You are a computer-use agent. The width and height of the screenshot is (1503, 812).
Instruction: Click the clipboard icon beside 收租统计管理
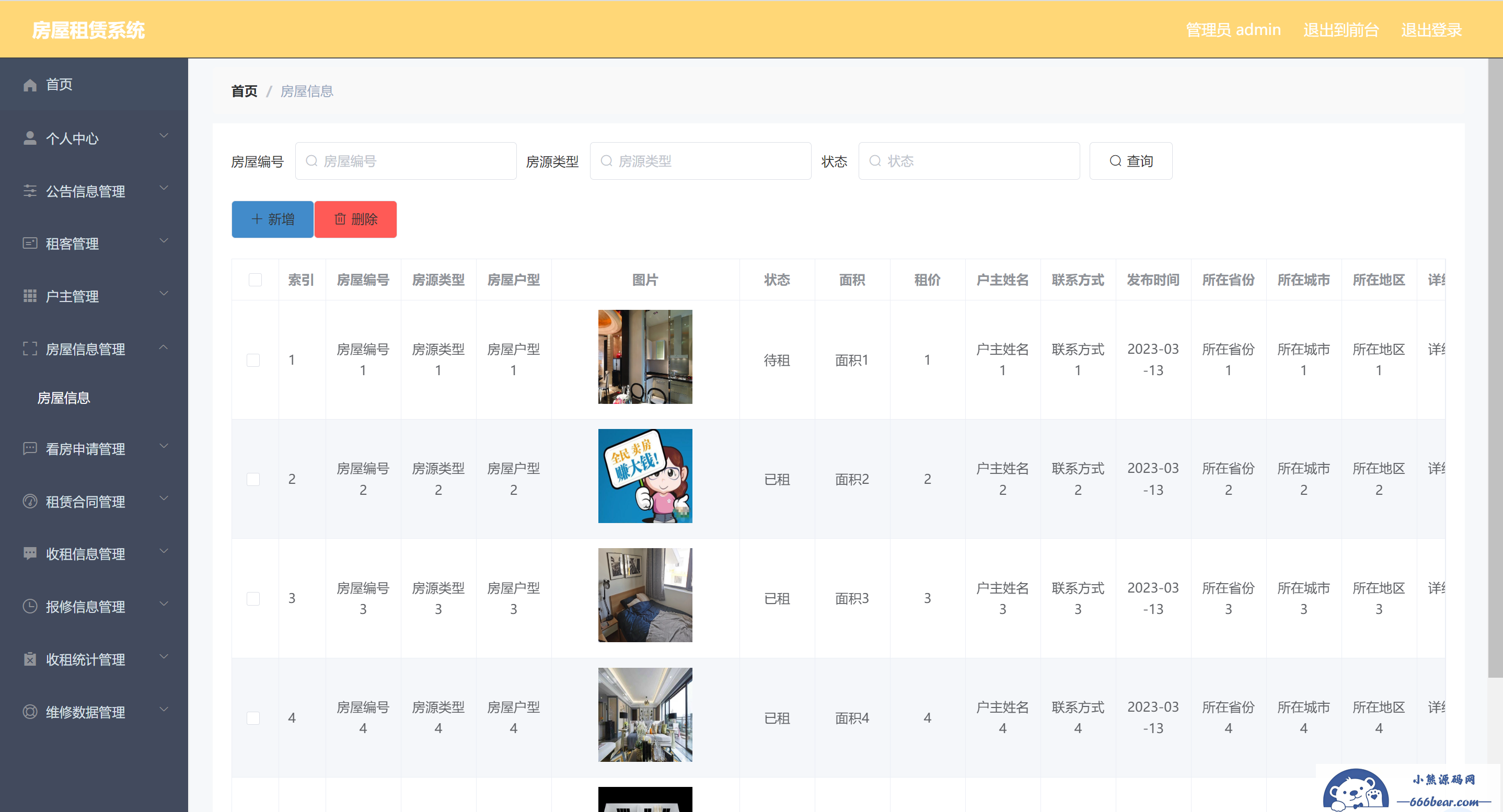30,659
